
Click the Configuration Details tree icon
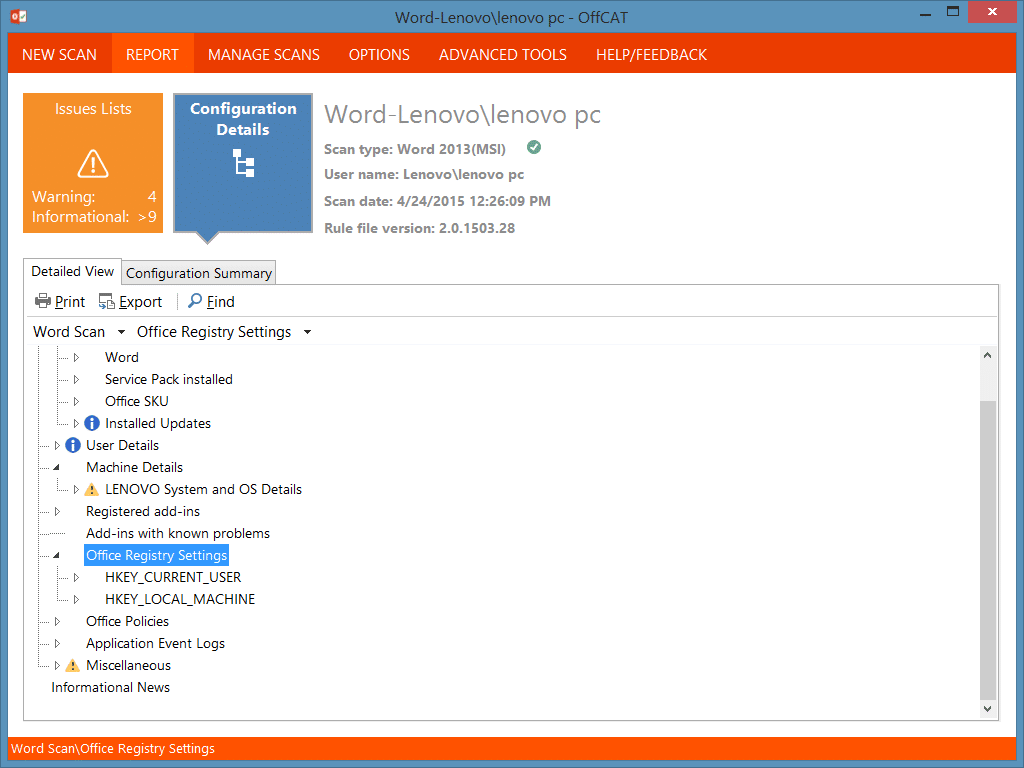242,165
